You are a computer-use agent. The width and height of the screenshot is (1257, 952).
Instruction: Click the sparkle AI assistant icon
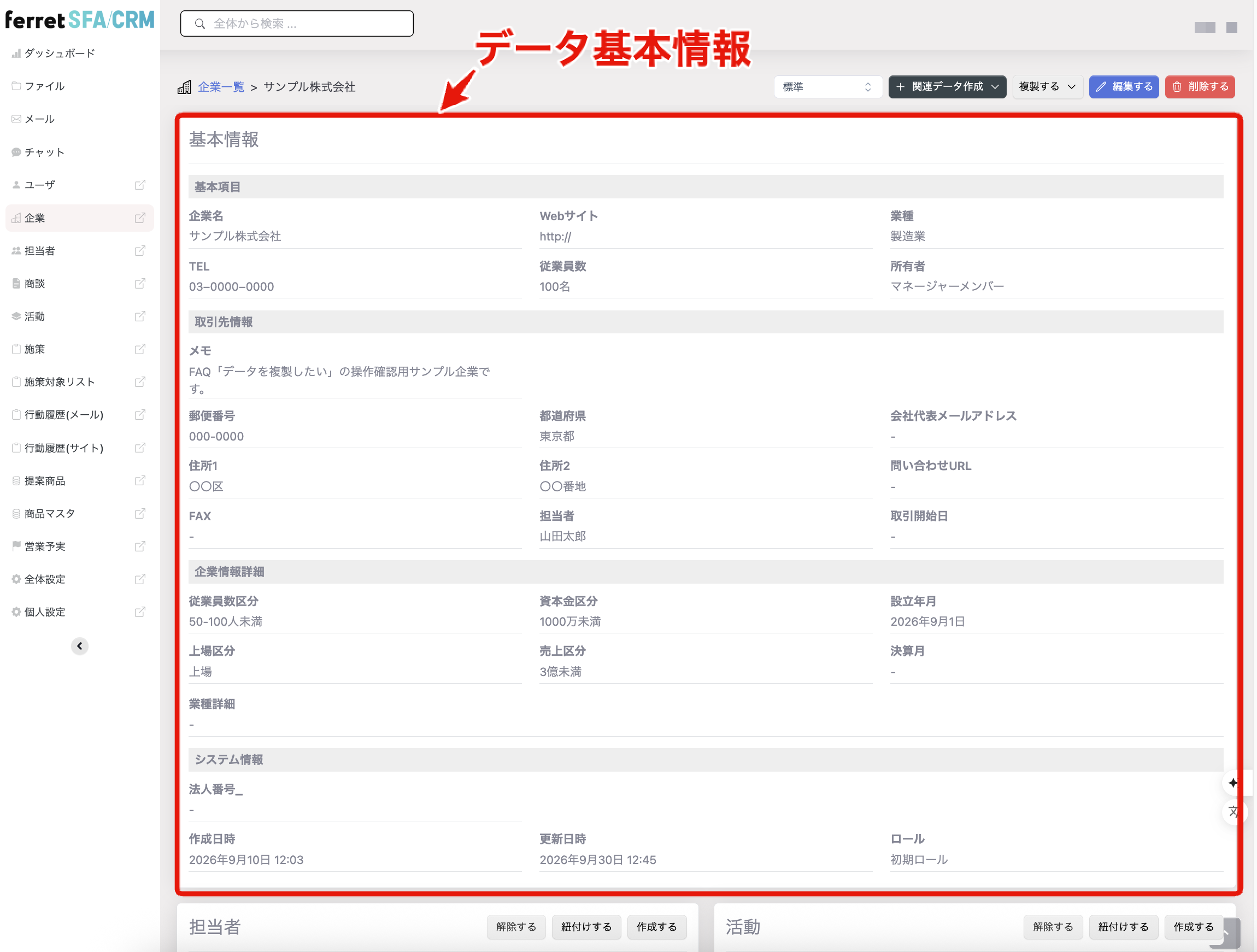click(x=1232, y=783)
